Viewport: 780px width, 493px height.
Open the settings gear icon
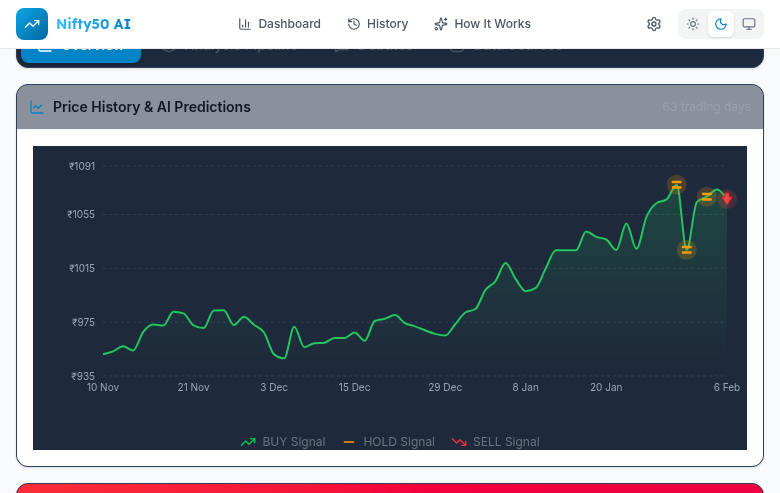[x=654, y=24]
